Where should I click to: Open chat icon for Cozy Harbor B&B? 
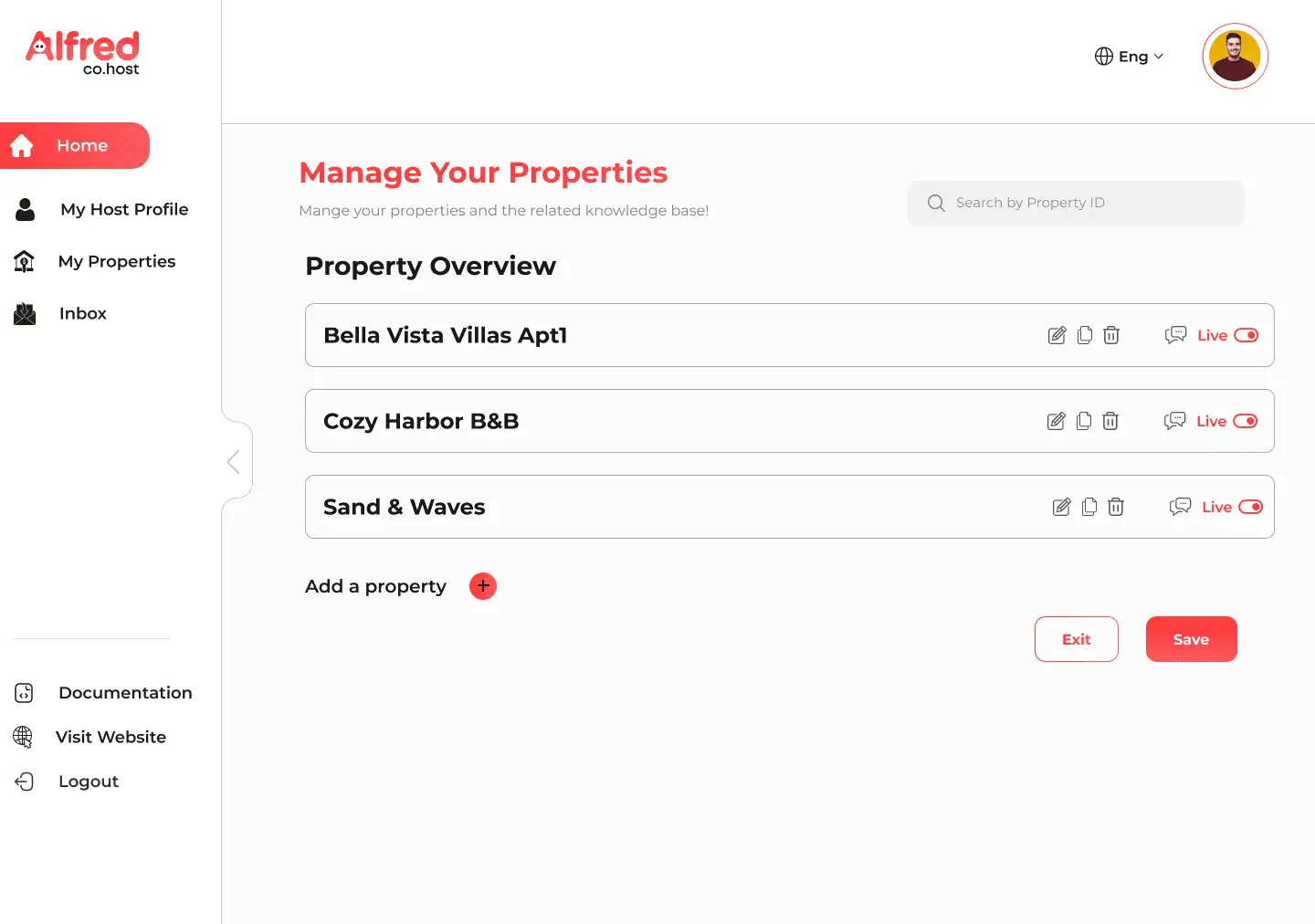click(x=1174, y=421)
